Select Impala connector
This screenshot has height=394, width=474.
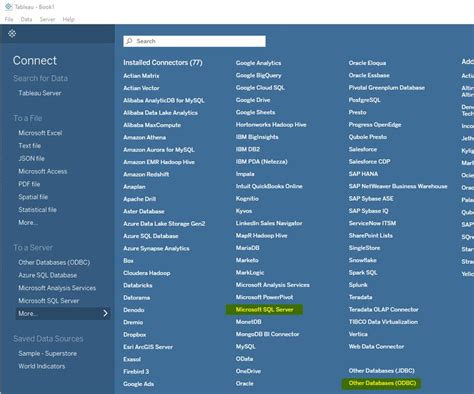click(245, 174)
